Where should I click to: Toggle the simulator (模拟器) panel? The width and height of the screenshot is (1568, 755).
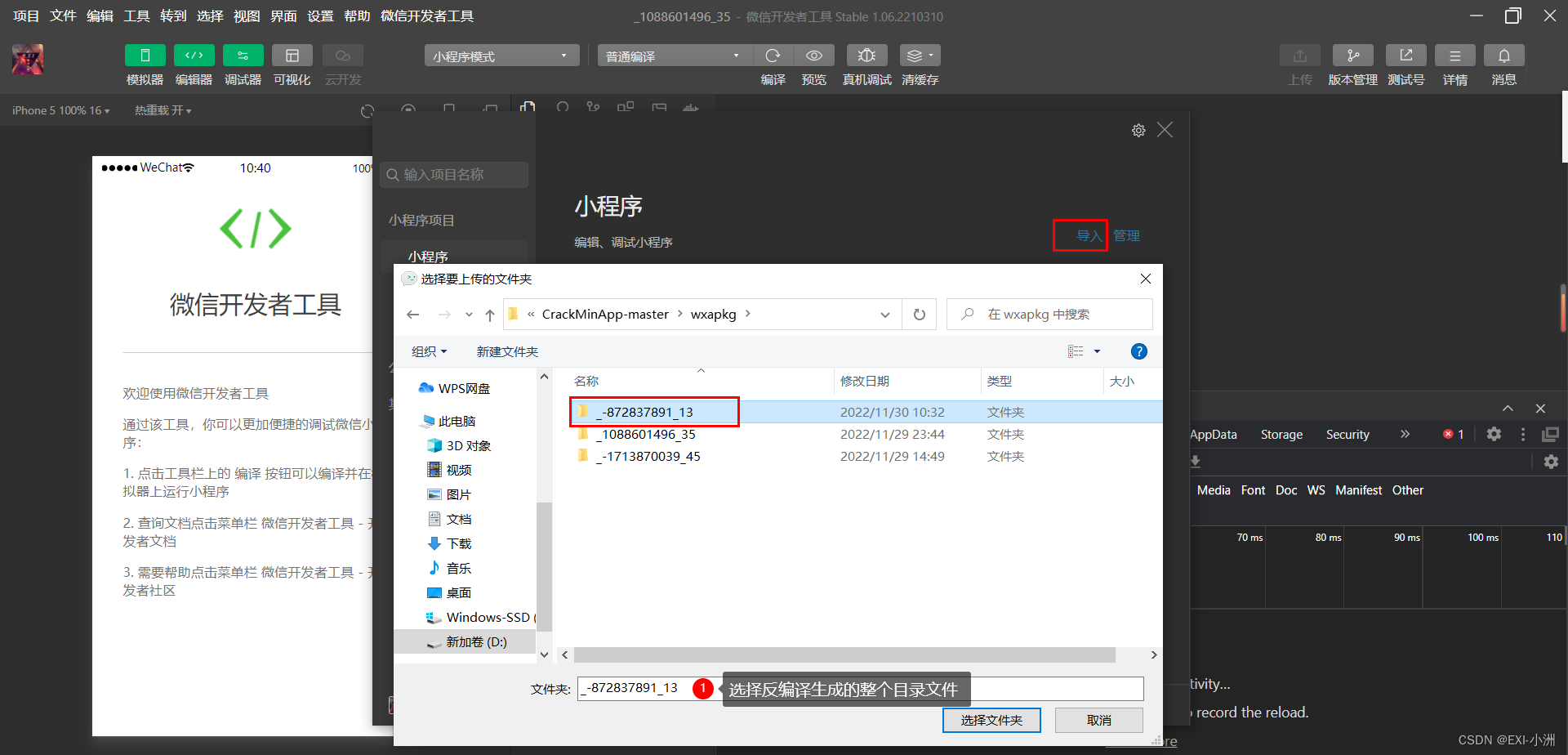point(145,56)
